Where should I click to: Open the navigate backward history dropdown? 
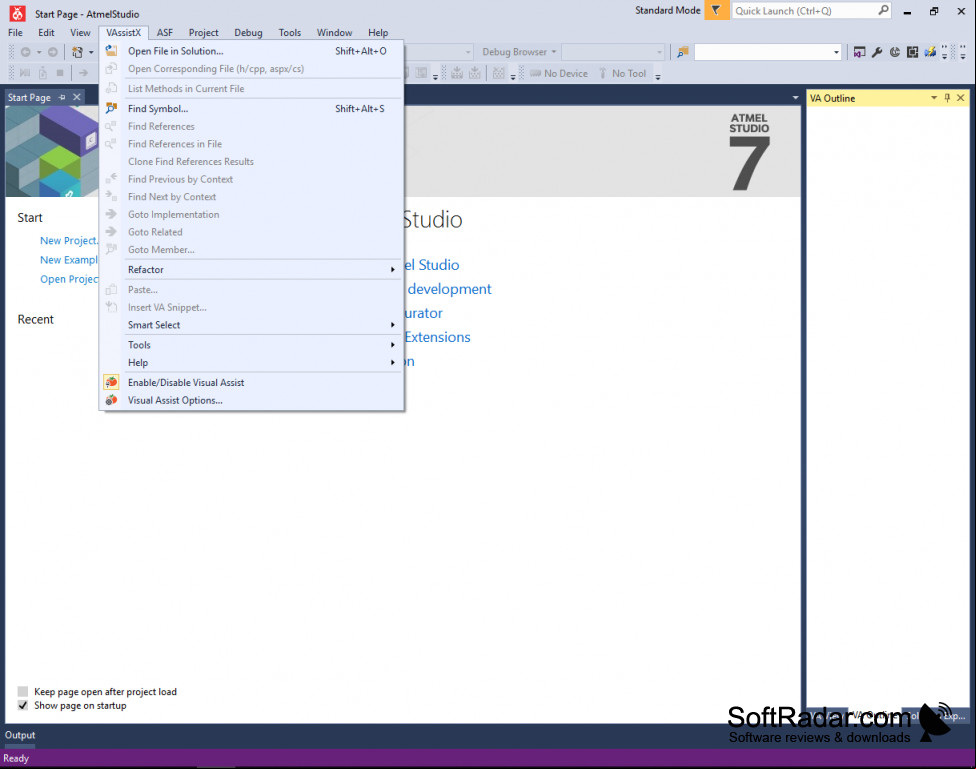click(39, 52)
